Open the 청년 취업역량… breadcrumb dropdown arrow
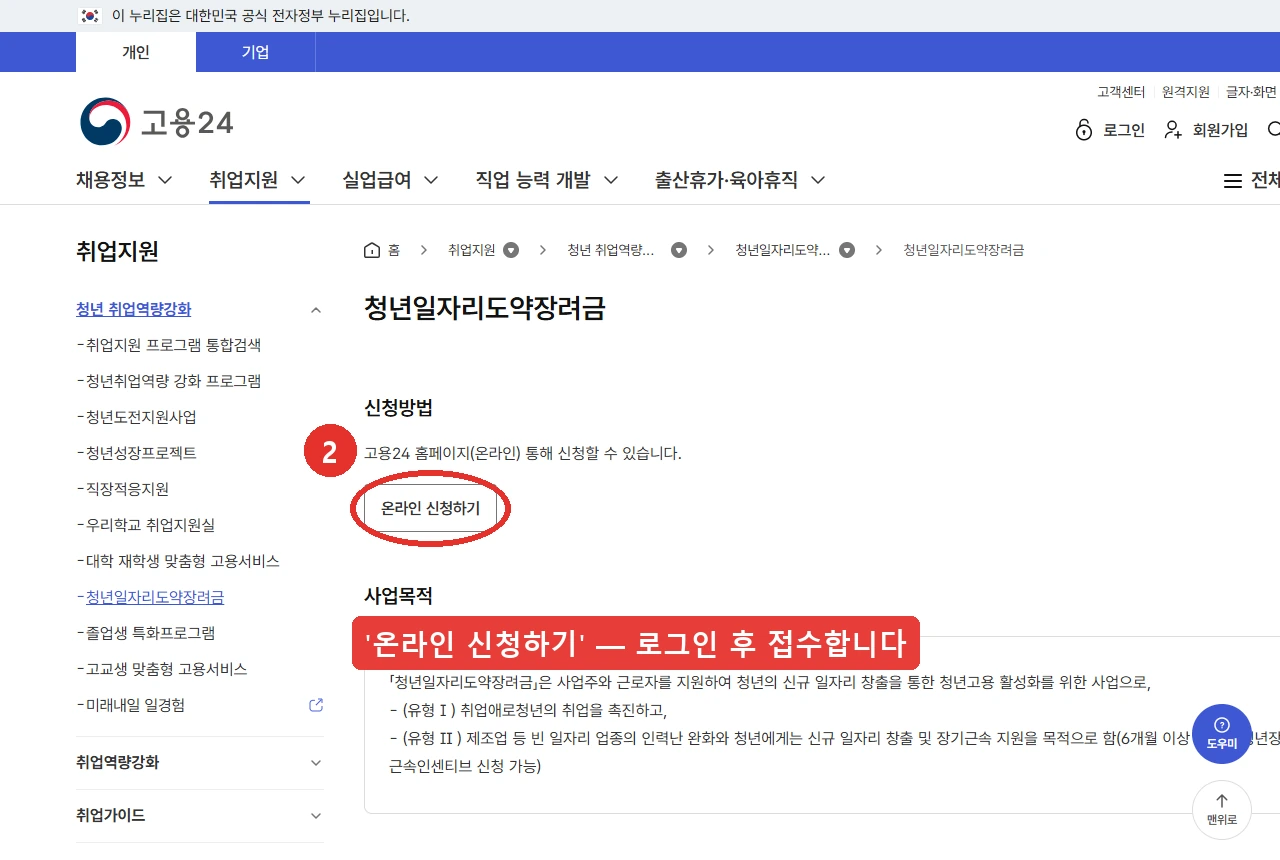Screen dimensions: 1280x860 point(679,250)
